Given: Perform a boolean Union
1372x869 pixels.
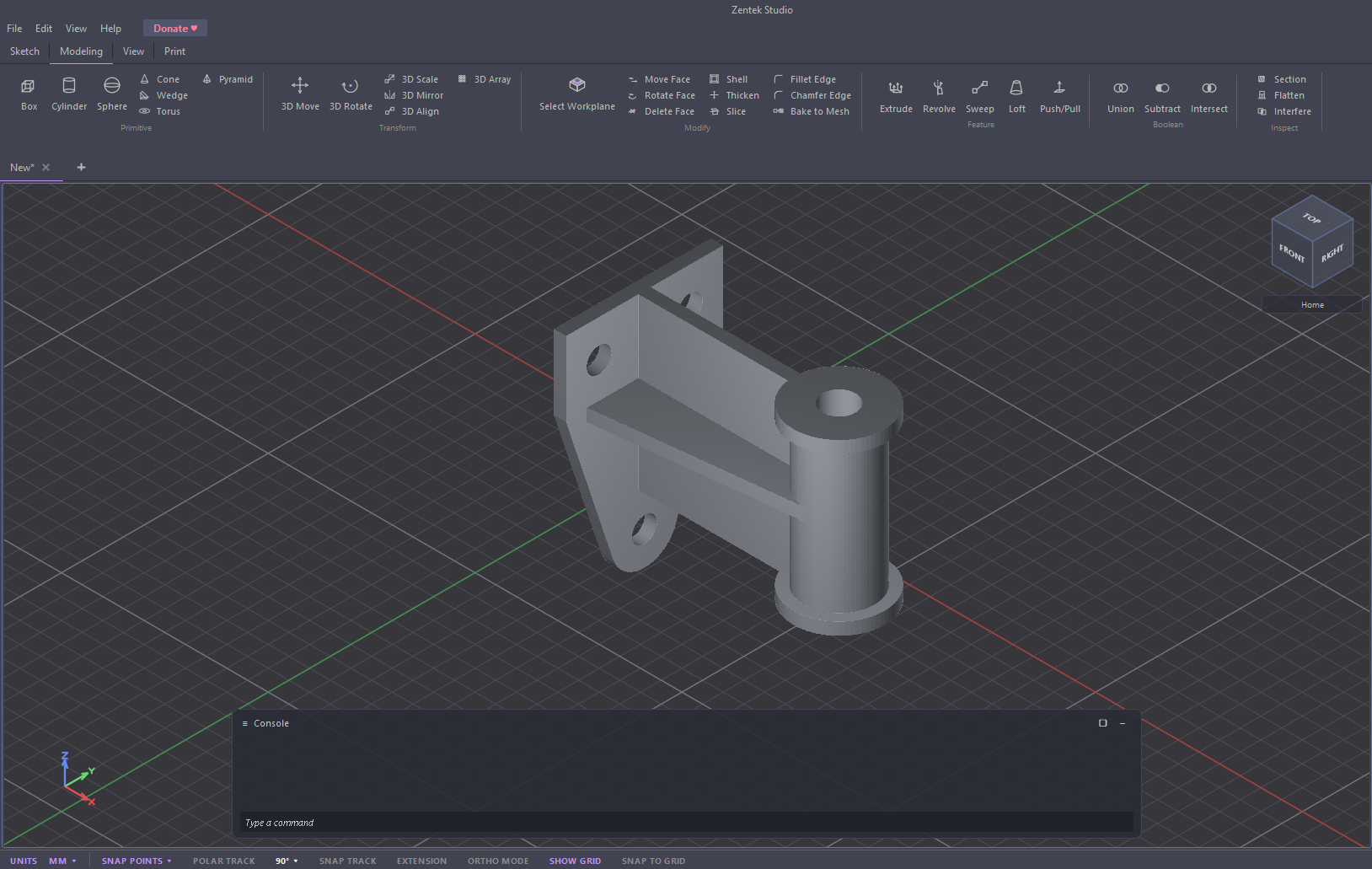Looking at the screenshot, I should (1120, 96).
